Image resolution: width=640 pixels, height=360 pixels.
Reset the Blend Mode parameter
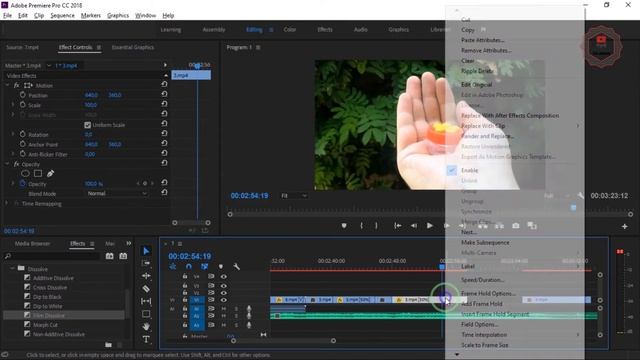click(164, 192)
